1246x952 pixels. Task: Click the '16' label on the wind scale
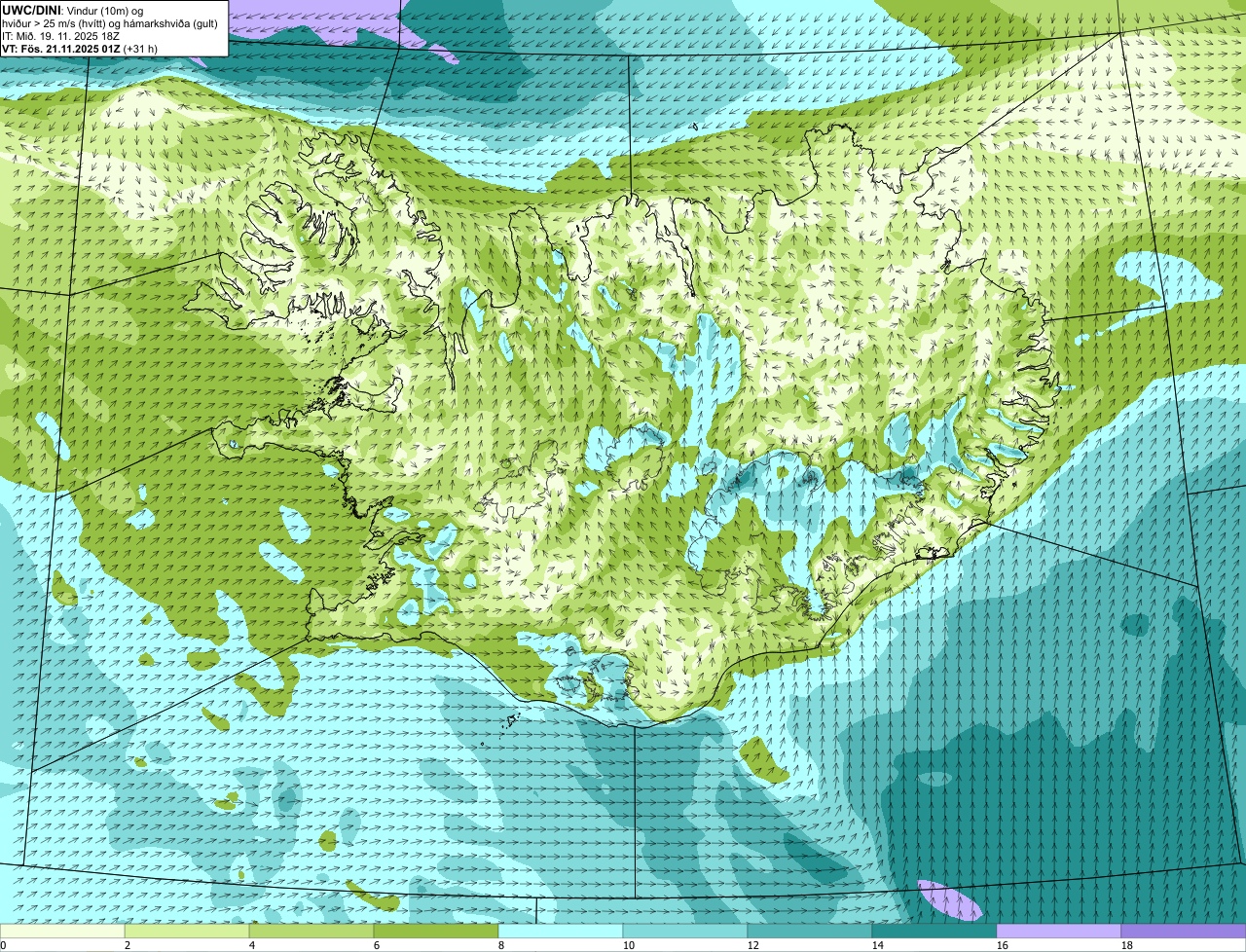[1003, 945]
